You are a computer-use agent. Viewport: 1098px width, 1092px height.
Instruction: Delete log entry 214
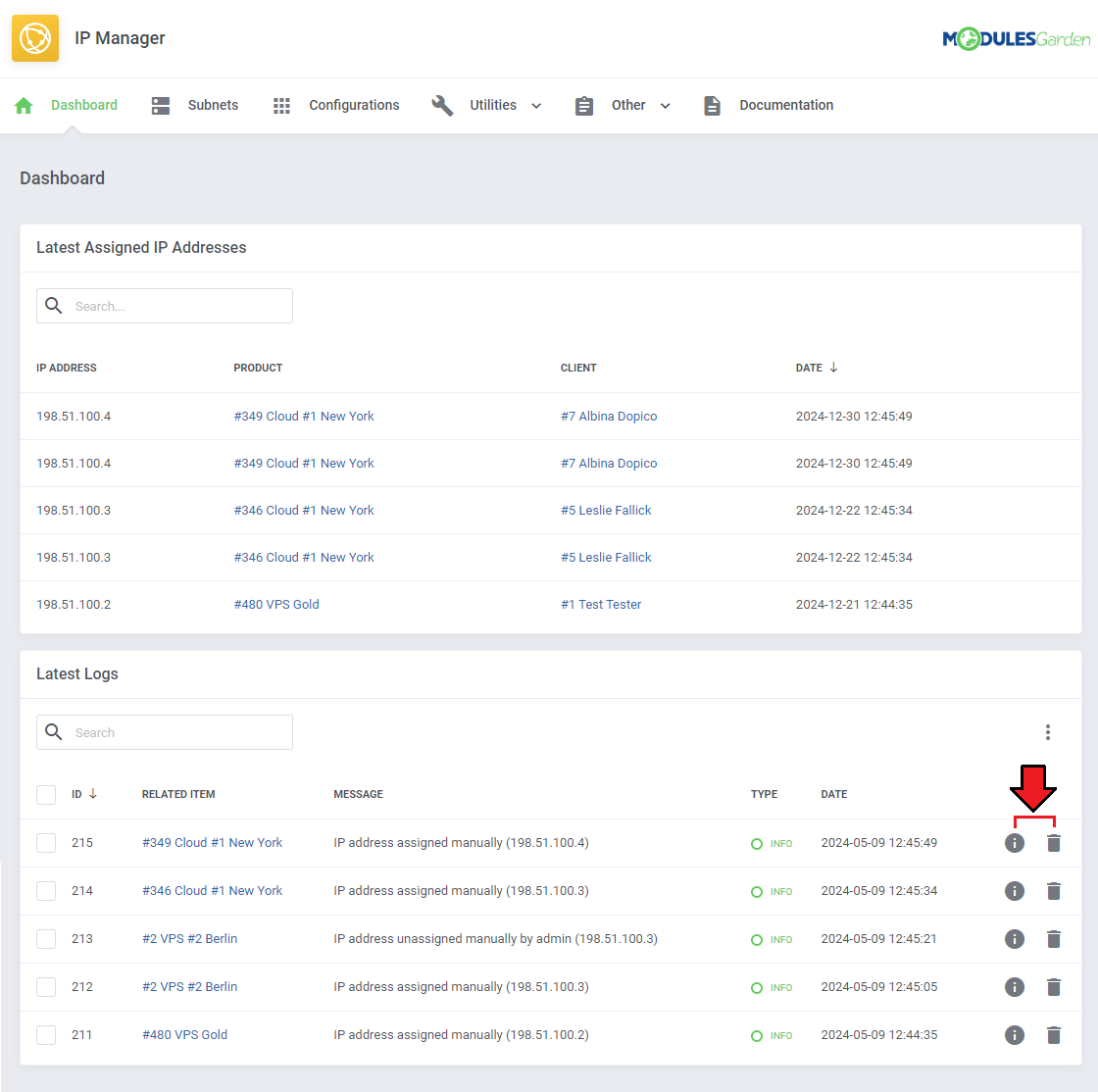[x=1054, y=891]
